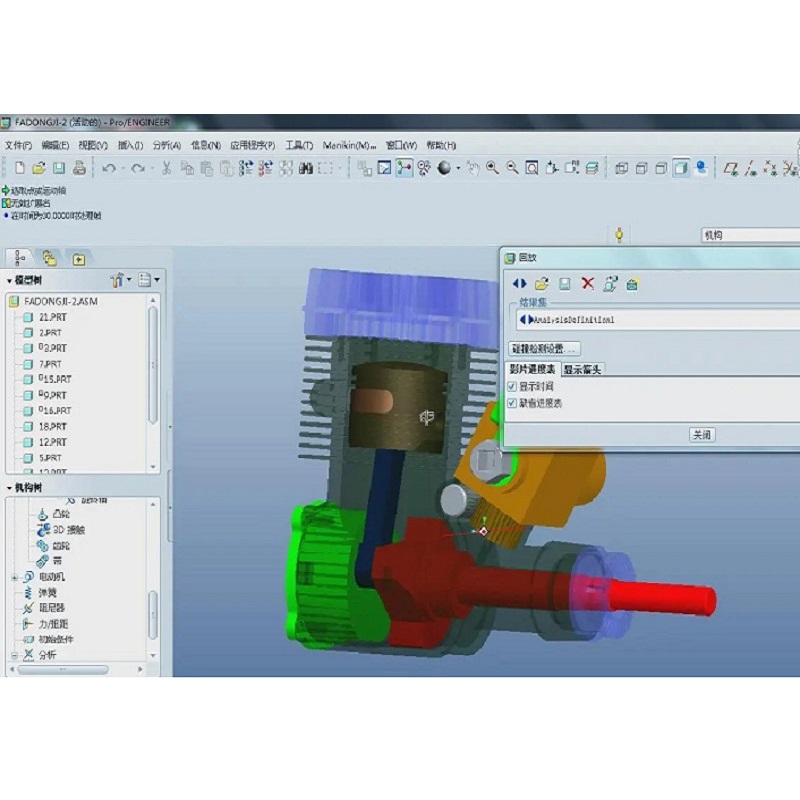Select 18.PRT in the model tree
This screenshot has height=800, width=800.
[53, 427]
